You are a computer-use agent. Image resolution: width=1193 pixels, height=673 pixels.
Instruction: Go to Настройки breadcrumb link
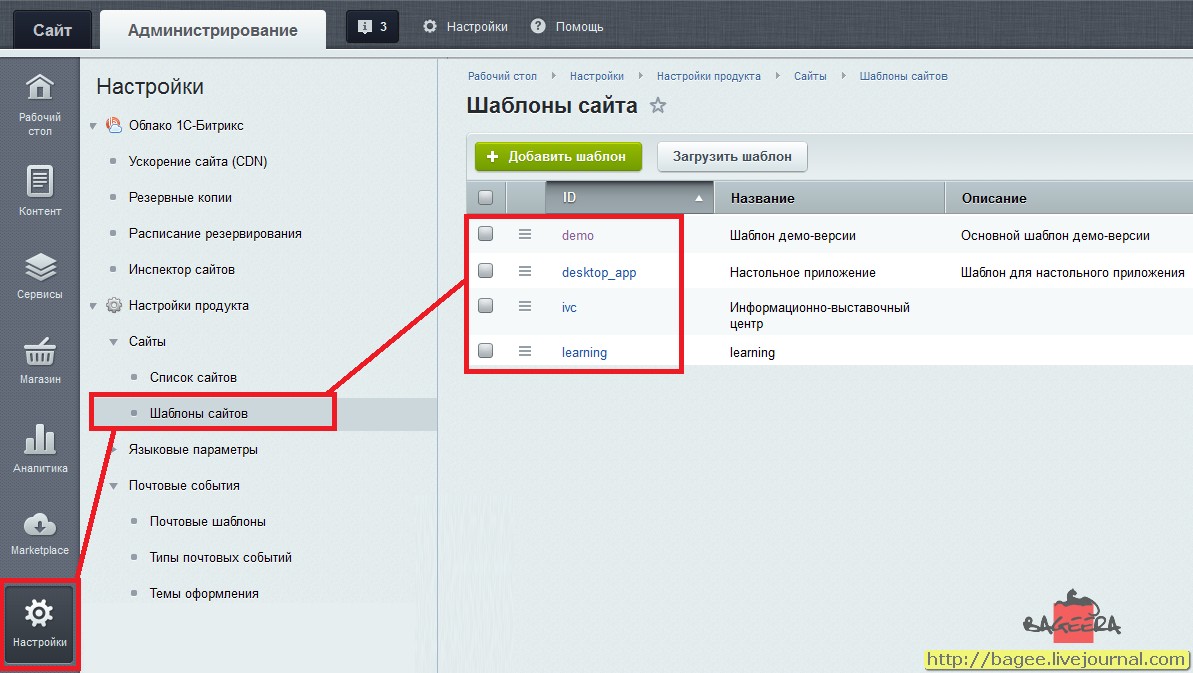pyautogui.click(x=596, y=76)
